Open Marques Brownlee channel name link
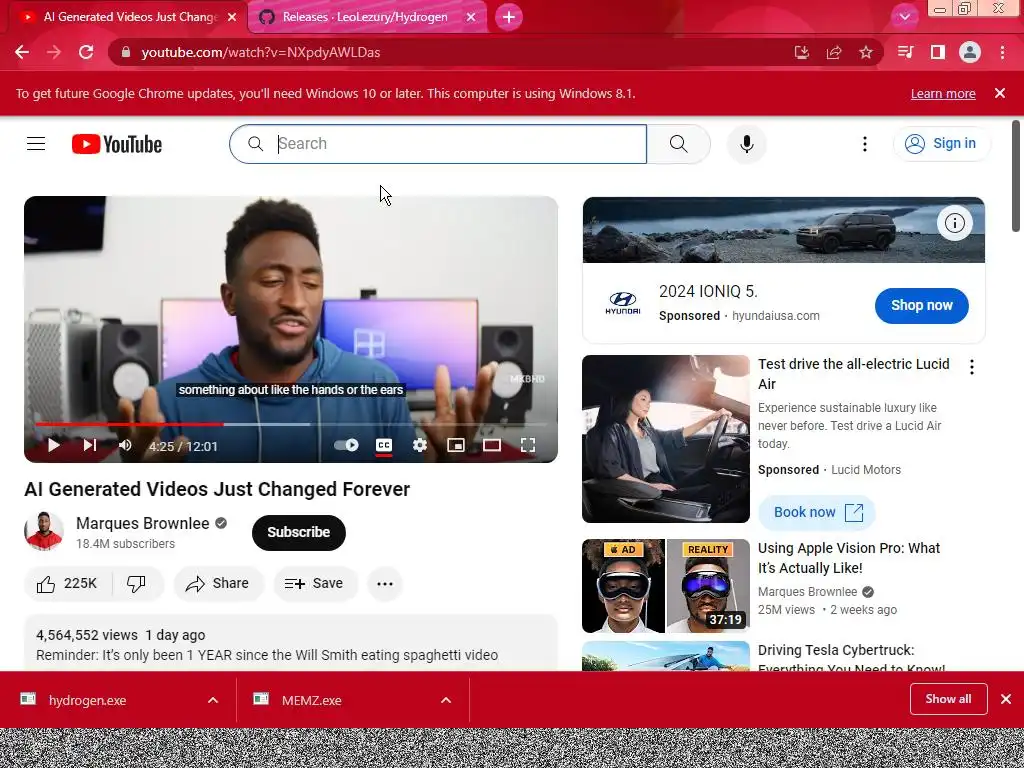Viewport: 1024px width, 768px height. [142, 523]
